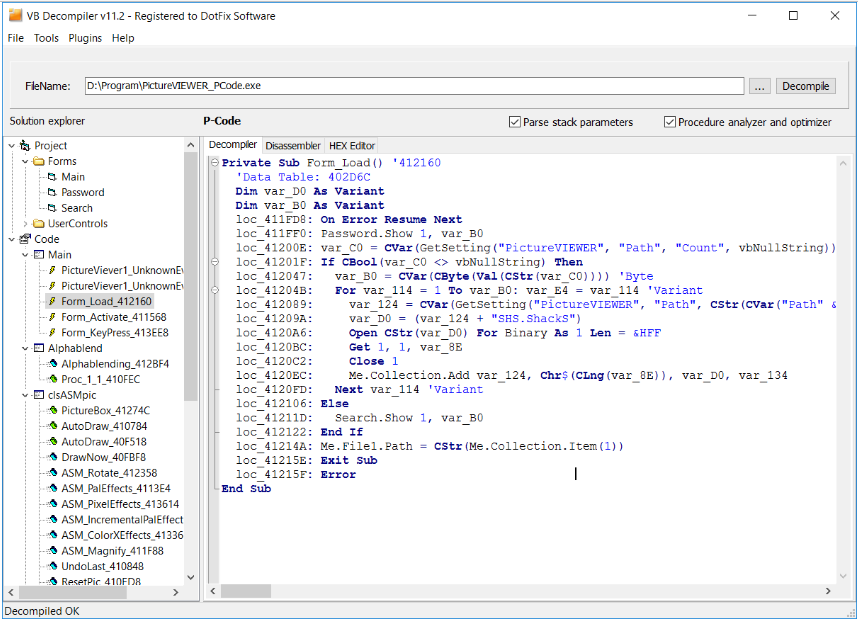
Task: Click the Forms folder icon
Action: (39, 161)
